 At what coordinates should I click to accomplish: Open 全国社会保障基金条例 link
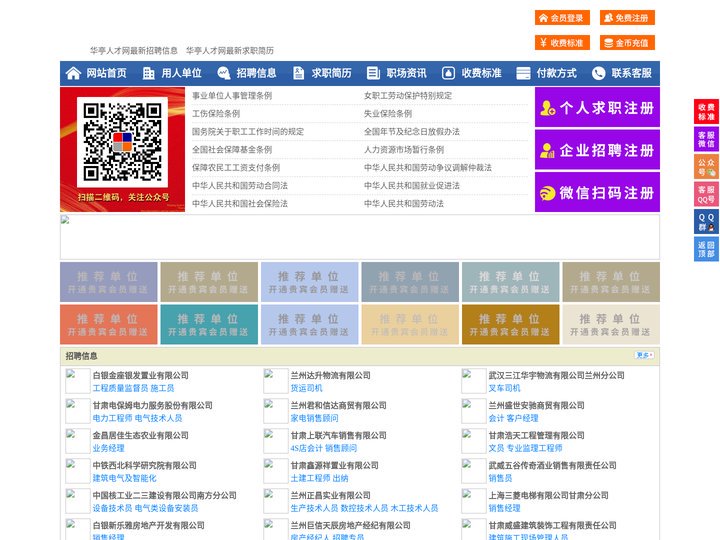click(232, 149)
